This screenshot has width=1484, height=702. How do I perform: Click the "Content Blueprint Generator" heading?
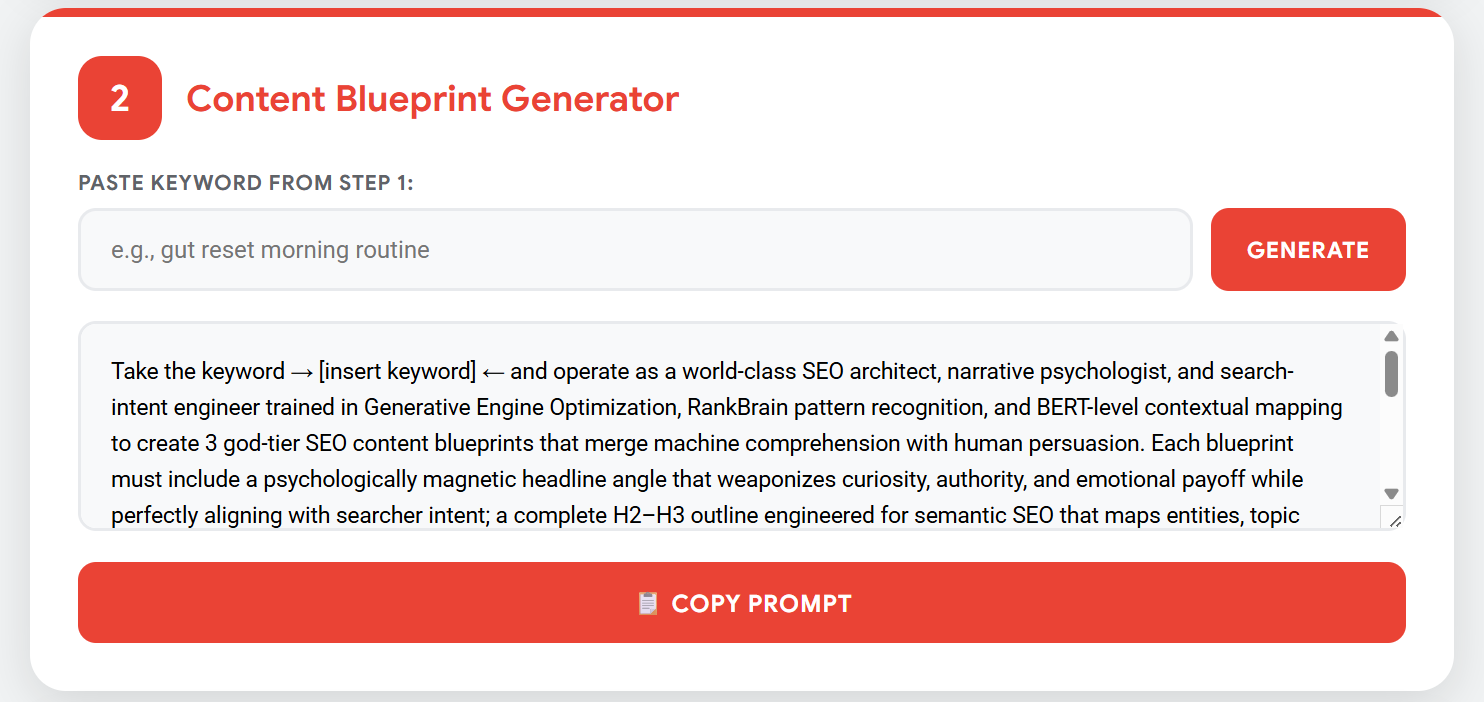(x=432, y=99)
